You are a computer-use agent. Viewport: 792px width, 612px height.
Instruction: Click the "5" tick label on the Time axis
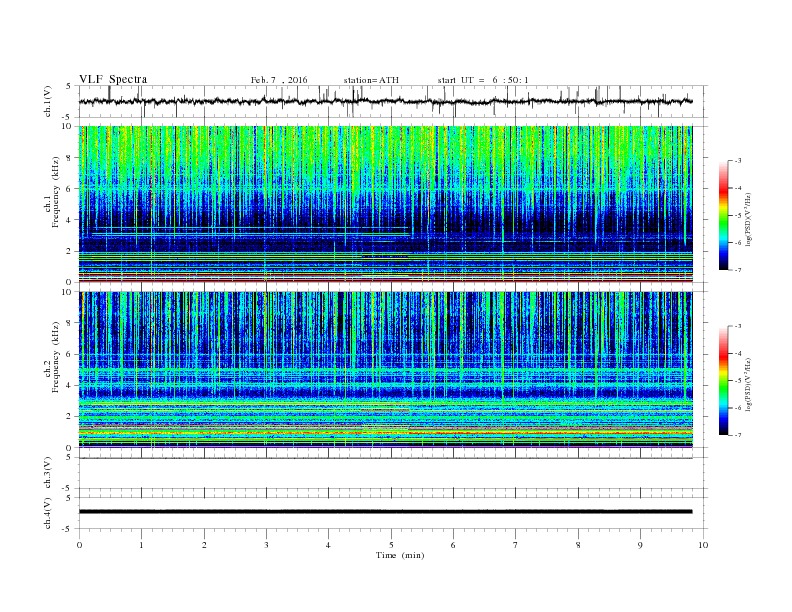391,545
